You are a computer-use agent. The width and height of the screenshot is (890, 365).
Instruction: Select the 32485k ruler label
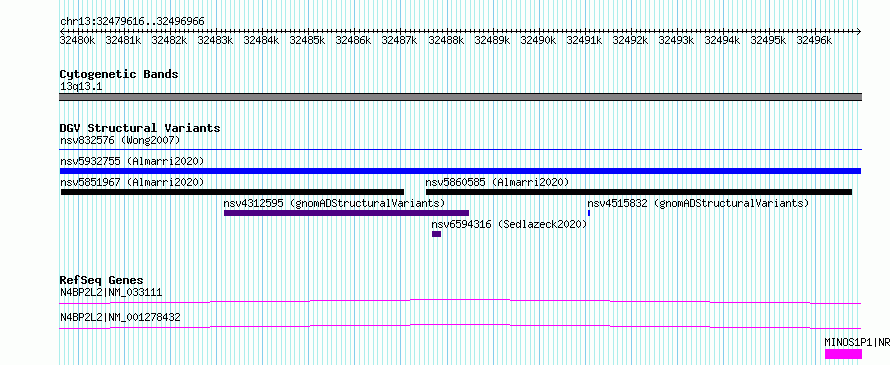(x=307, y=40)
